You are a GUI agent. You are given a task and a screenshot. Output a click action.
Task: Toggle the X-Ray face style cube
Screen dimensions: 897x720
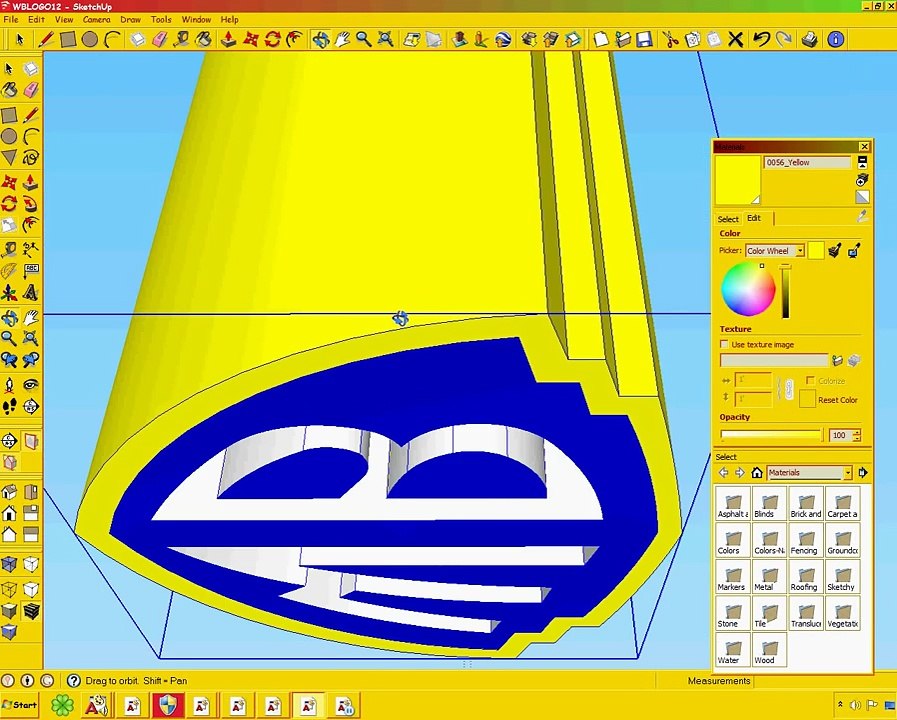tap(9, 565)
